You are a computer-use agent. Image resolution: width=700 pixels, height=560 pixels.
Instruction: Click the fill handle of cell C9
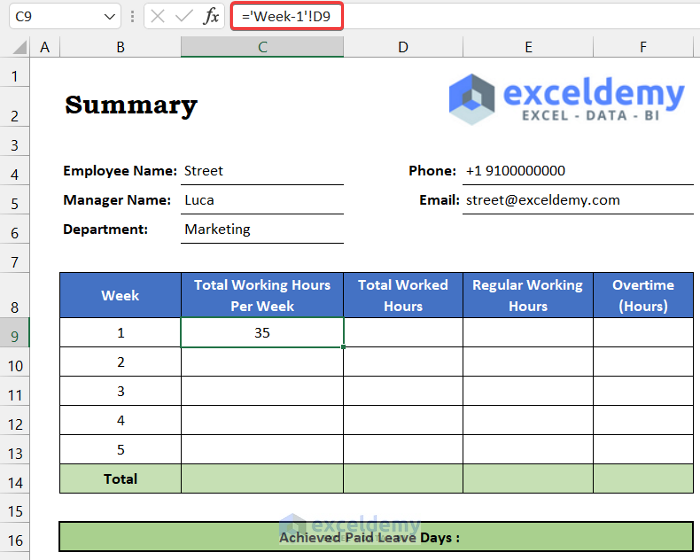[x=343, y=347]
